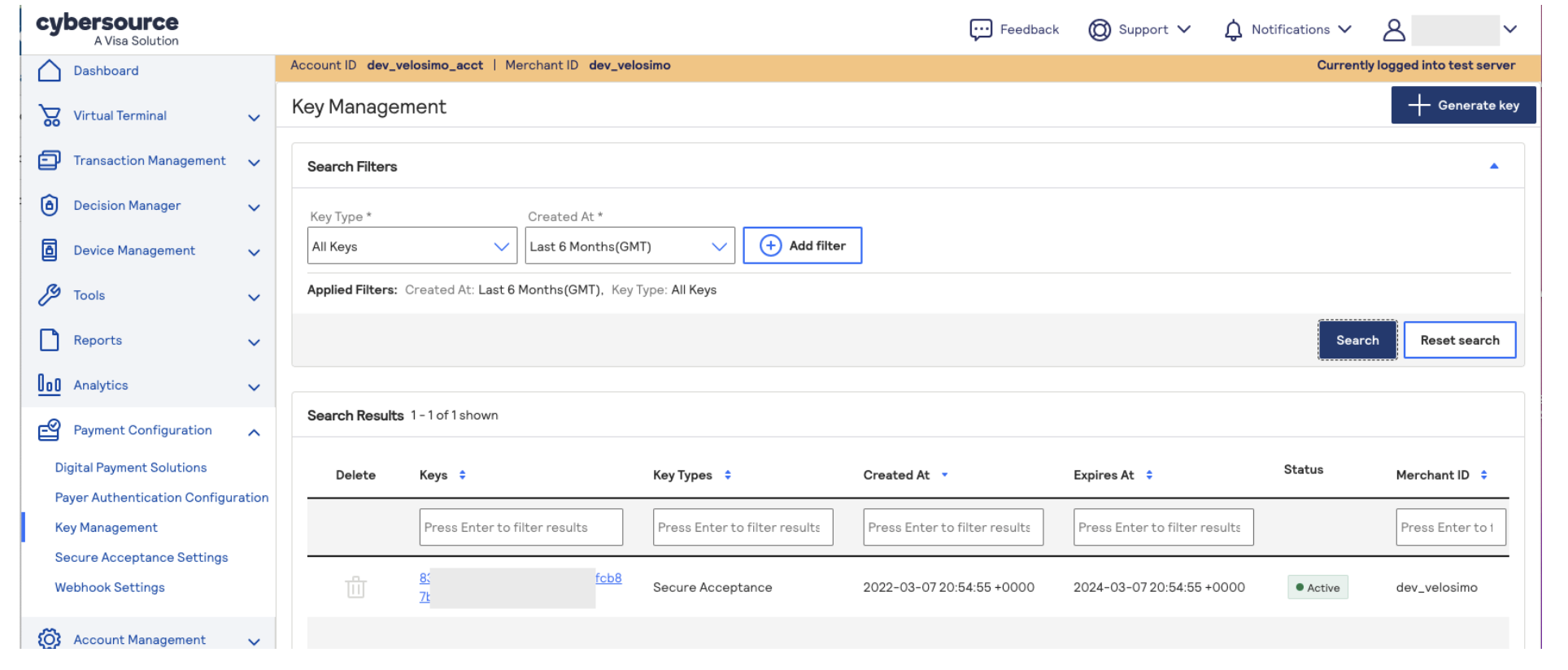Click the Feedback link
Viewport: 1568px width, 670px height.
tap(1030, 29)
